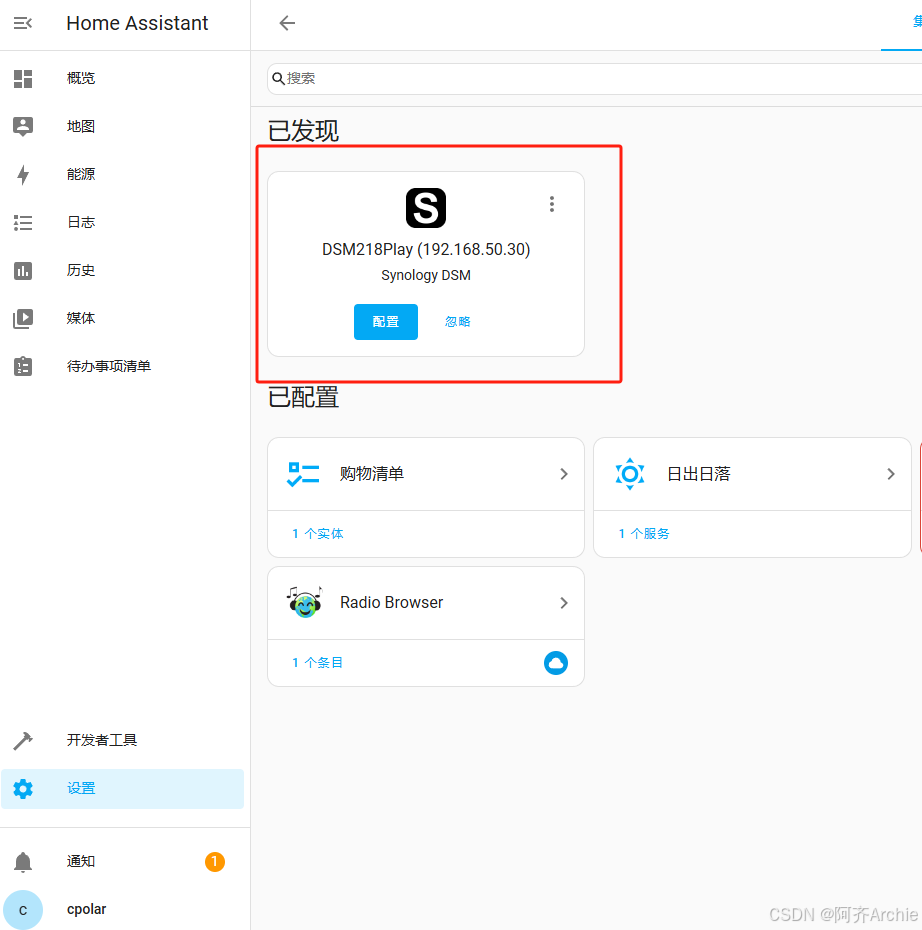The width and height of the screenshot is (922, 930).
Task: Open the cpolar profile entry
Action: point(122,909)
